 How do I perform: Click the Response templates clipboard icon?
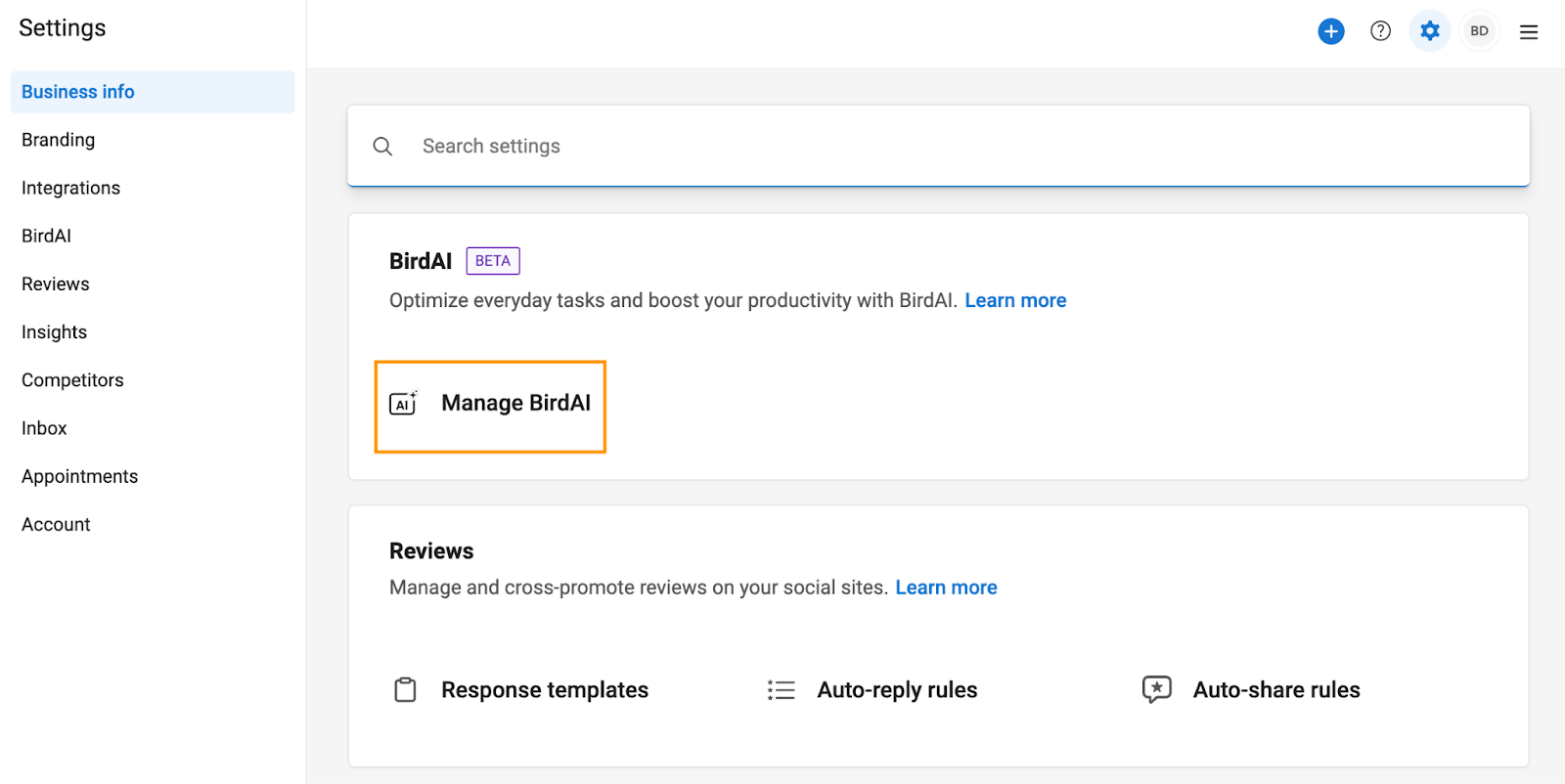[x=405, y=690]
